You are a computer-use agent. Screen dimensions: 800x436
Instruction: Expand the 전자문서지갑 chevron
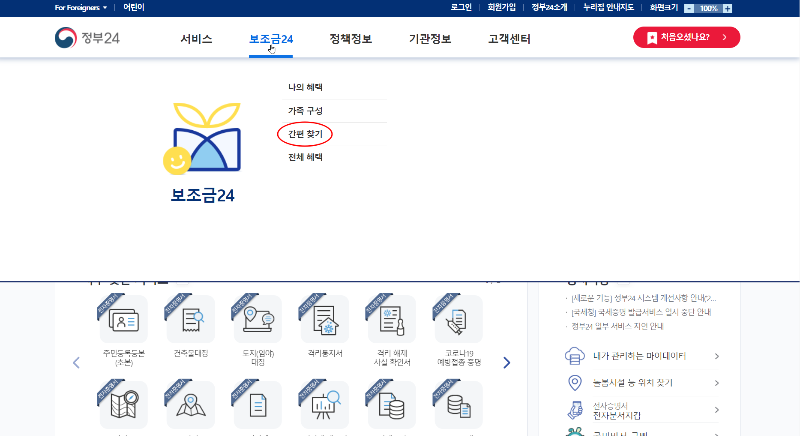coord(717,410)
